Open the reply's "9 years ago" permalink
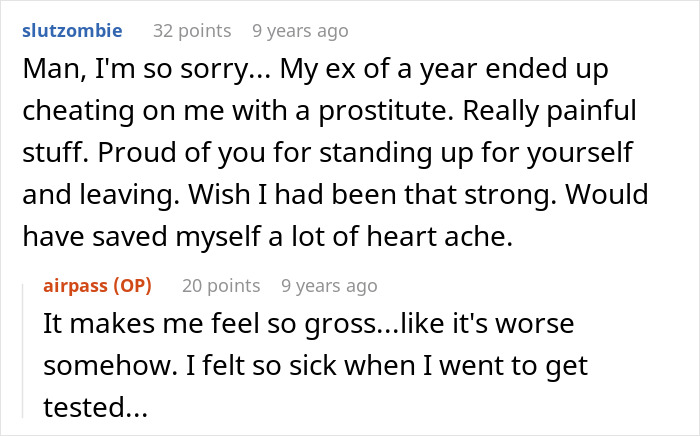 tap(329, 286)
